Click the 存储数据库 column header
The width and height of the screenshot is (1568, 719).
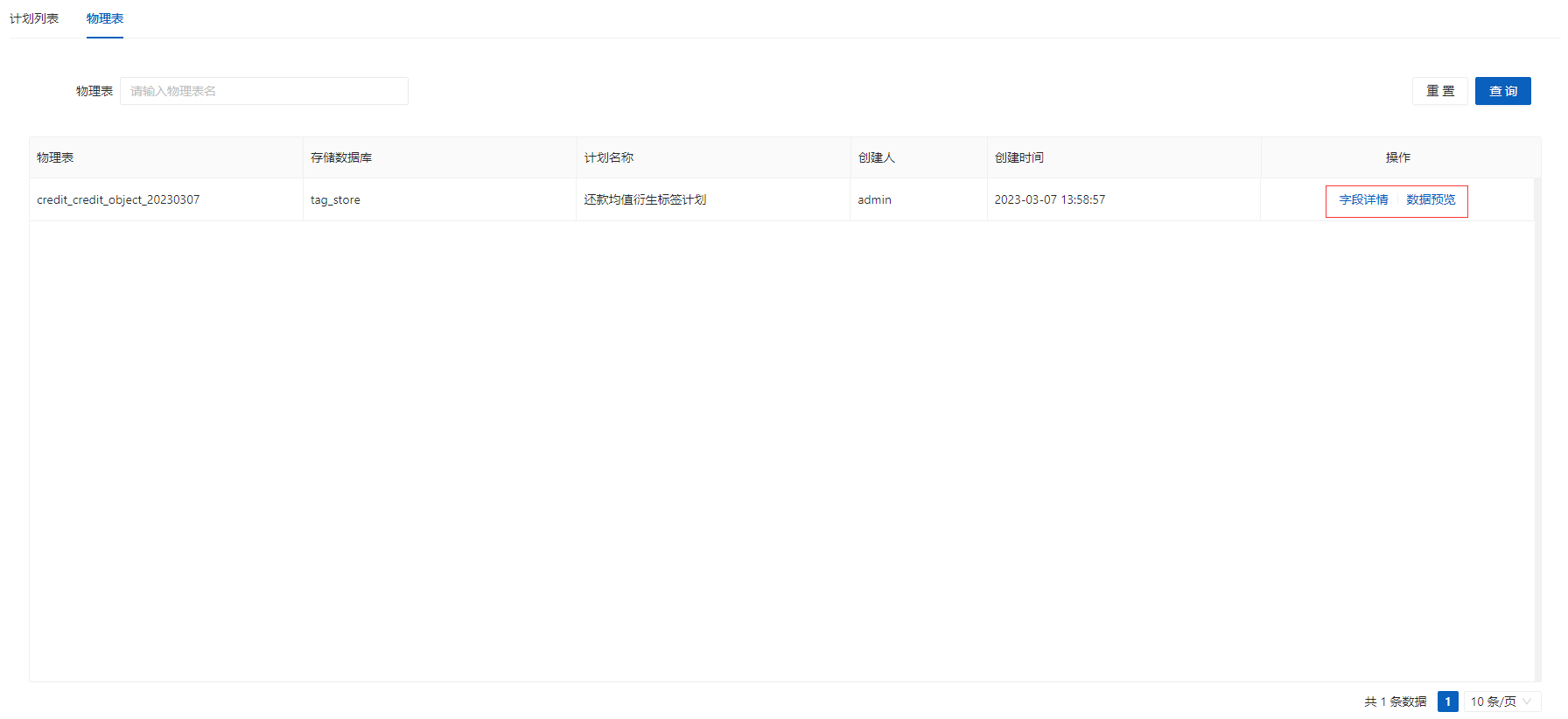tap(341, 157)
